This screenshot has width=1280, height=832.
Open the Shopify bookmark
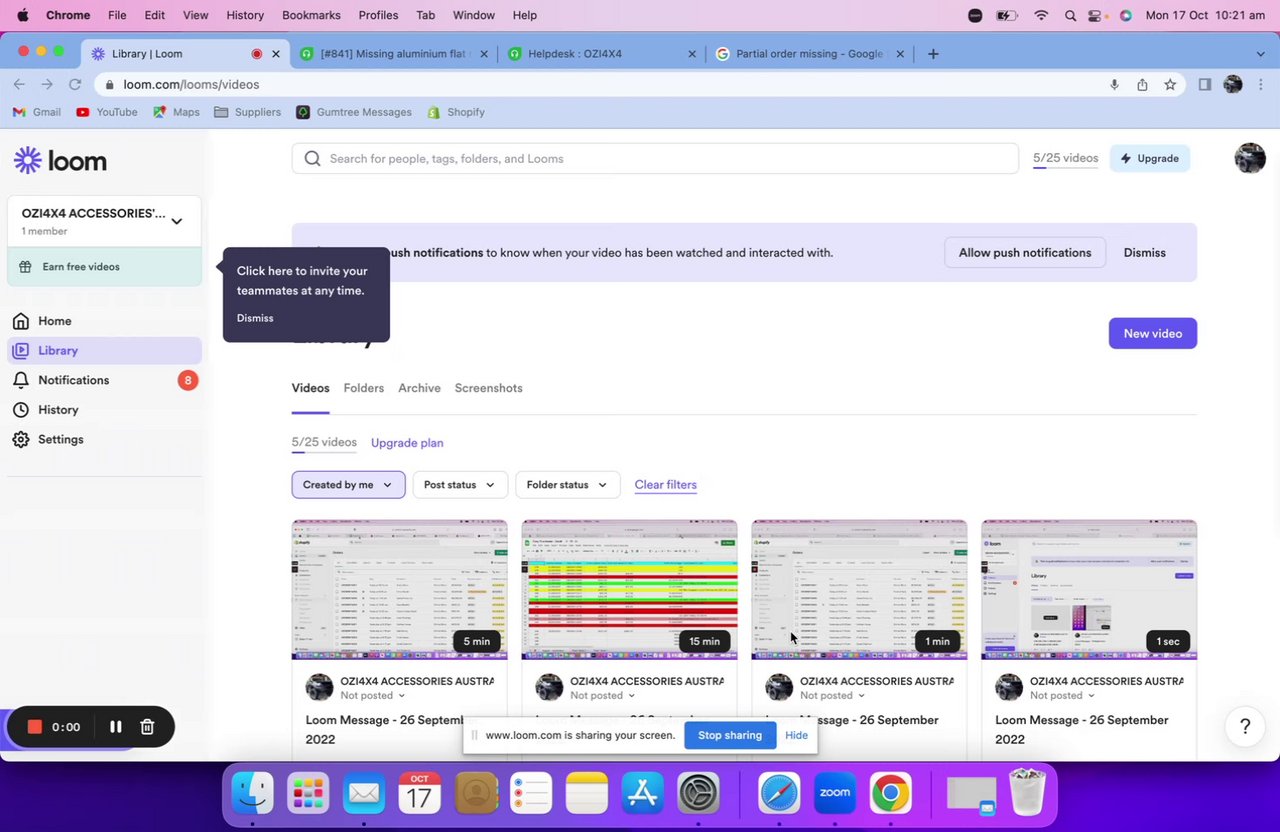click(x=456, y=112)
